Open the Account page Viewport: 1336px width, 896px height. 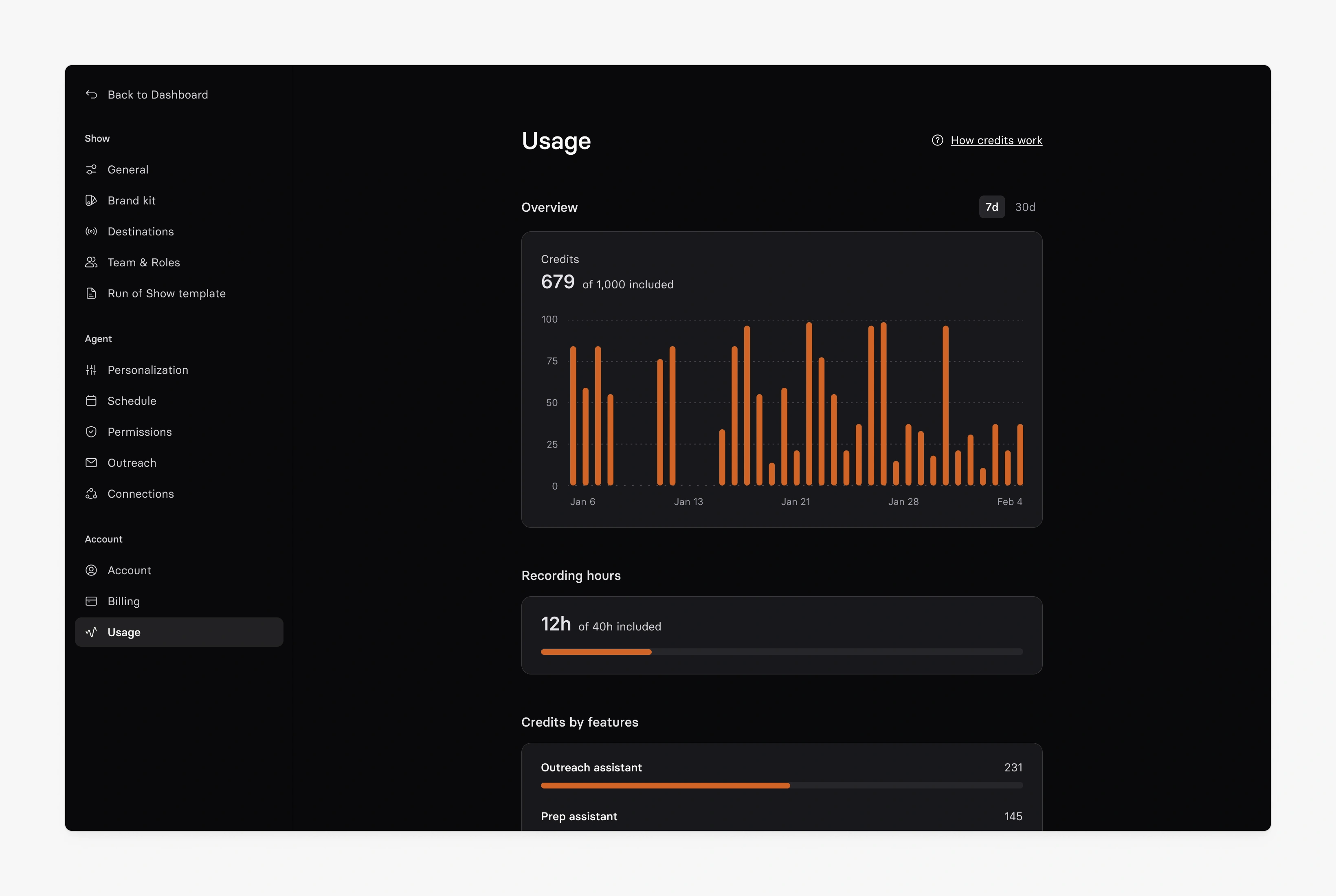[x=179, y=570]
